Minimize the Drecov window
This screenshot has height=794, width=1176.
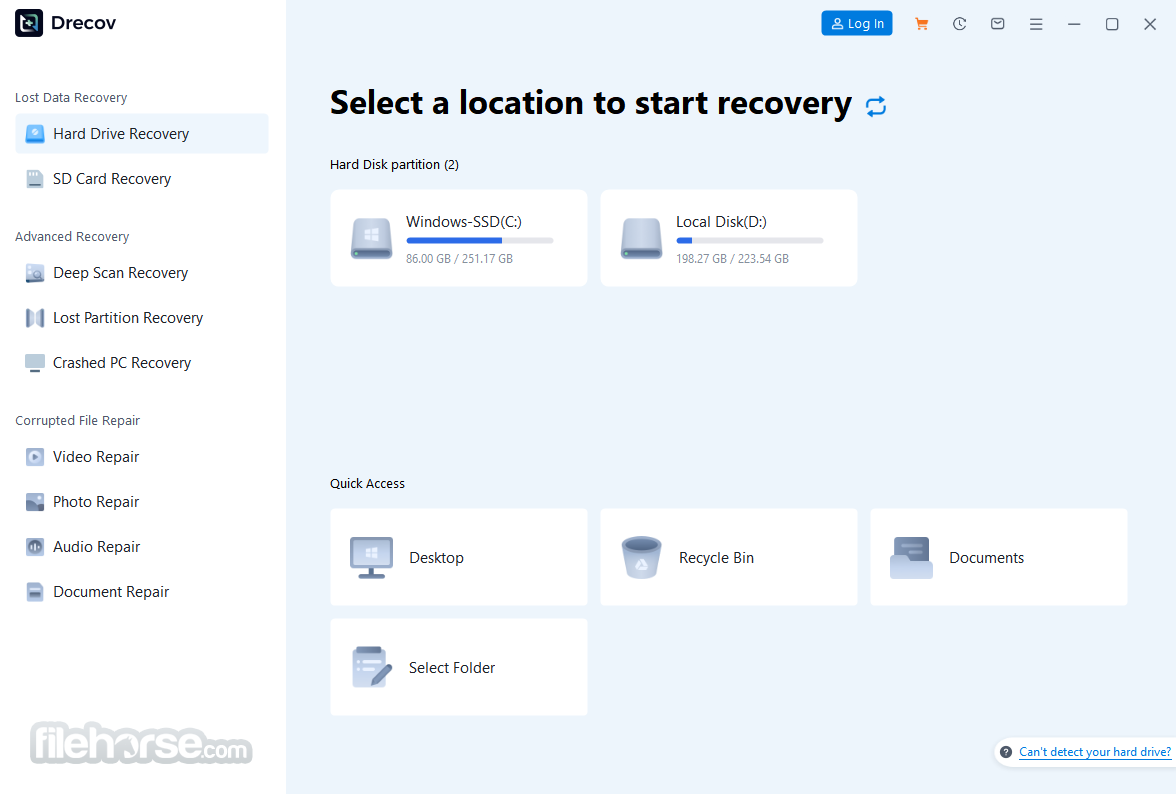[x=1074, y=24]
